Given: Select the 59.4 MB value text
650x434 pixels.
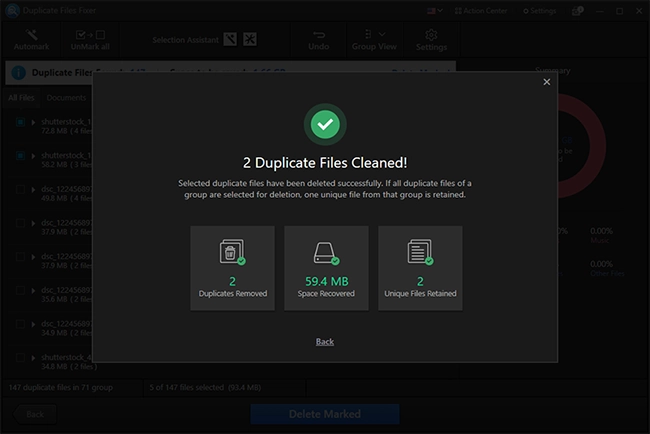Looking at the screenshot, I should 326,281.
